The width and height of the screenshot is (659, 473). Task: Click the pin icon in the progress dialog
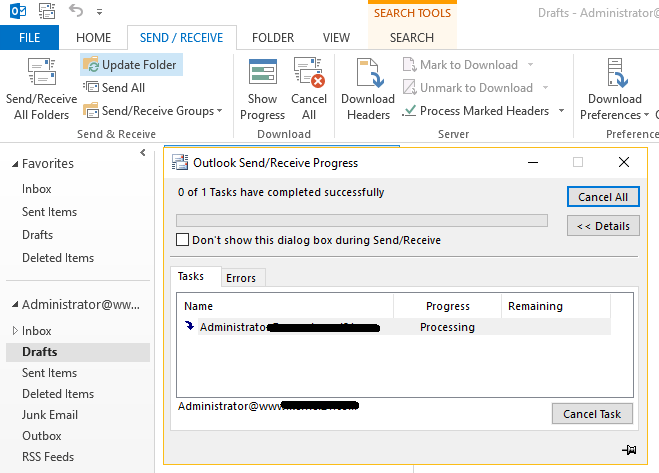(x=629, y=449)
